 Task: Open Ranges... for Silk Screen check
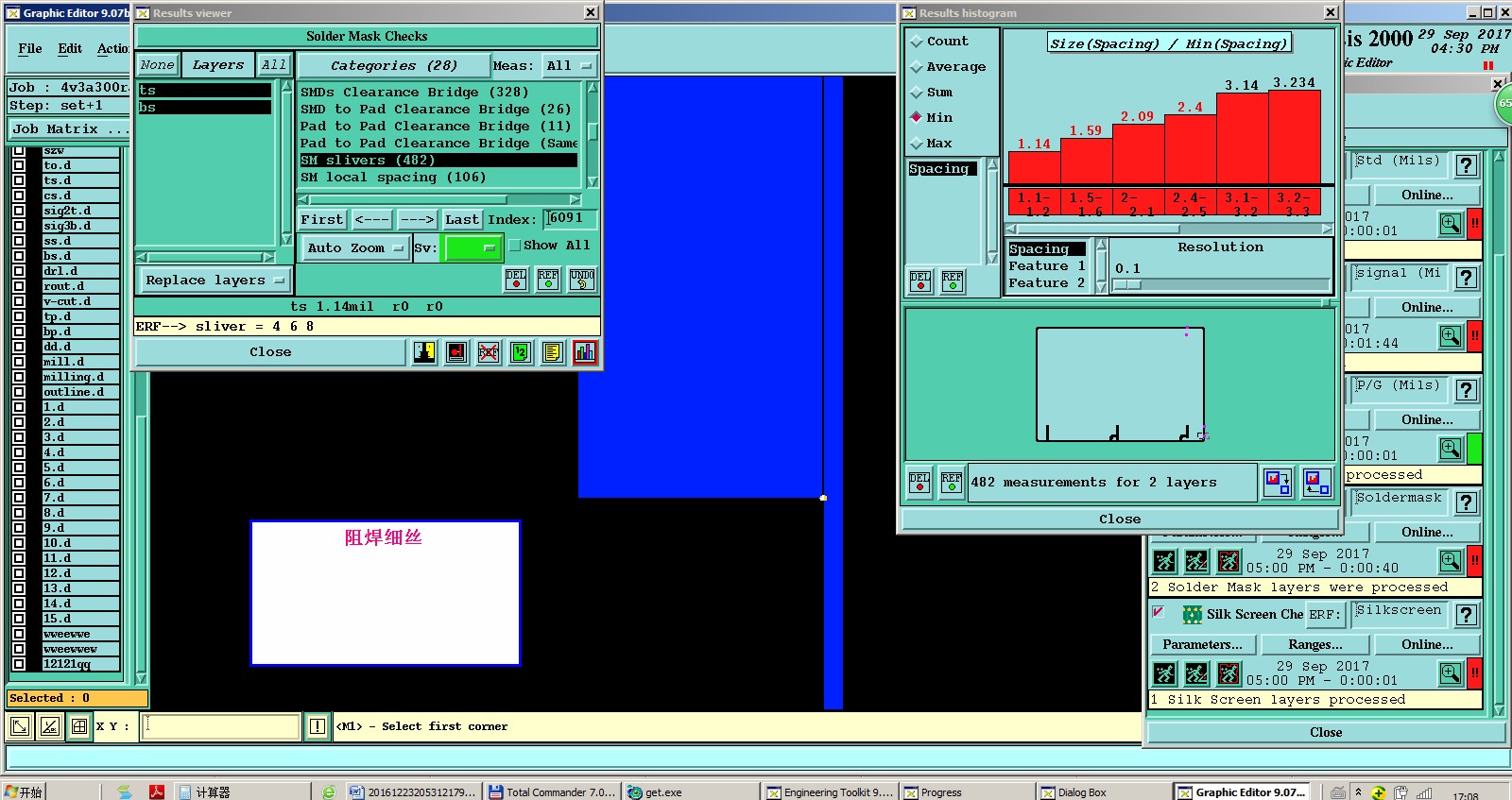click(1315, 644)
